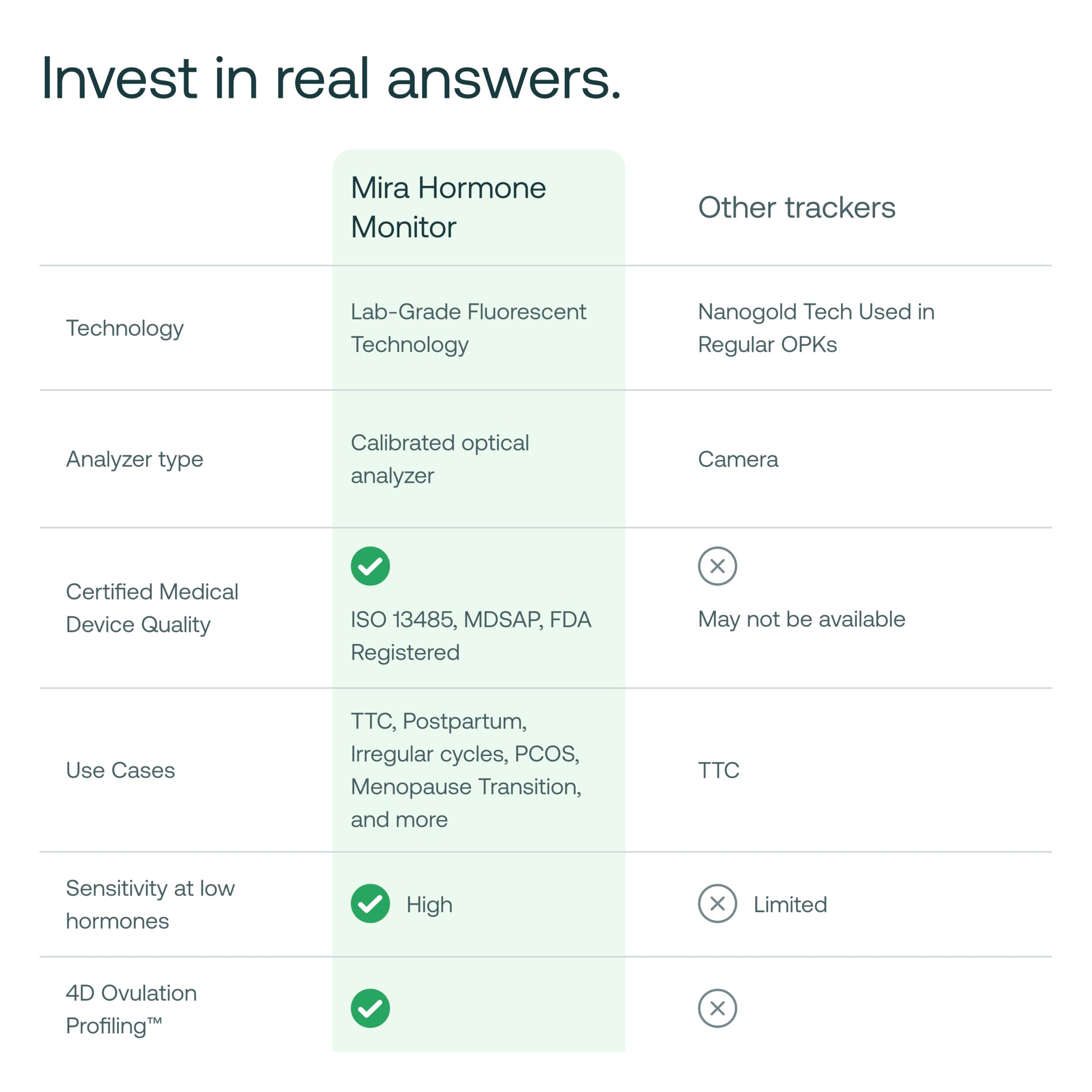The height and width of the screenshot is (1092, 1092).
Task: Click green checkmark next to 'High'
Action: (x=370, y=903)
